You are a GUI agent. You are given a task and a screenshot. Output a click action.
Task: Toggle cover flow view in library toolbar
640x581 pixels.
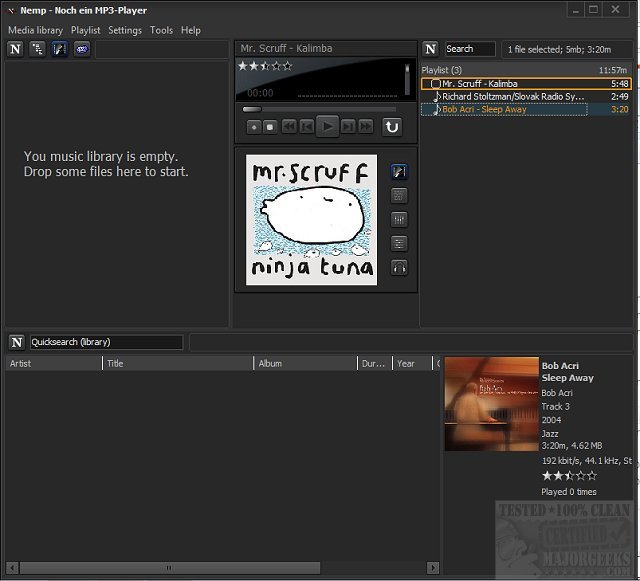coord(59,48)
